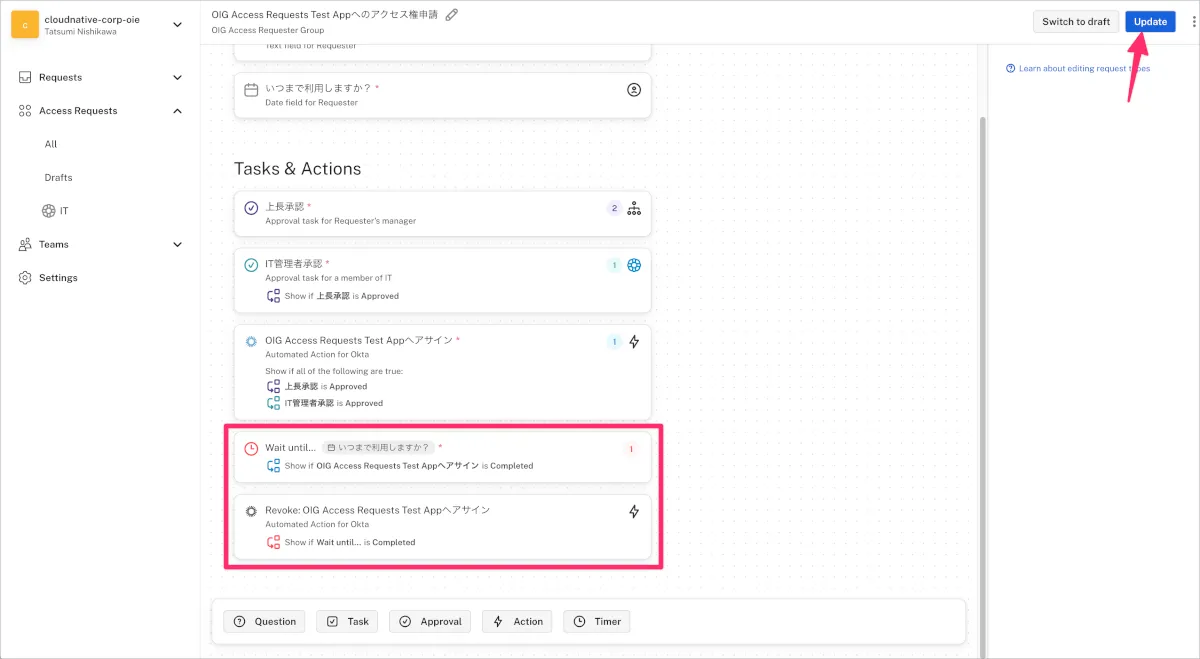
Task: Add a Question element
Action: (x=265, y=621)
